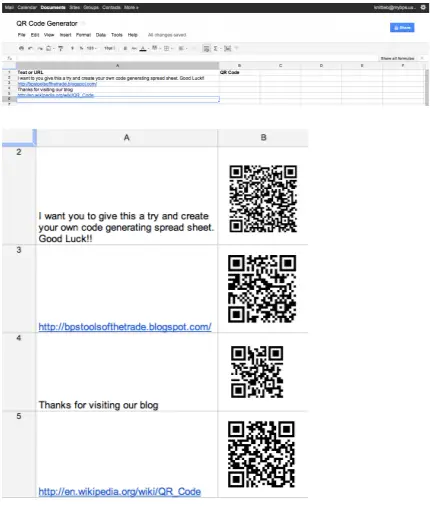Open the Edit menu
Image resolution: width=430 pixels, height=518 pixels.
pyautogui.click(x=35, y=35)
